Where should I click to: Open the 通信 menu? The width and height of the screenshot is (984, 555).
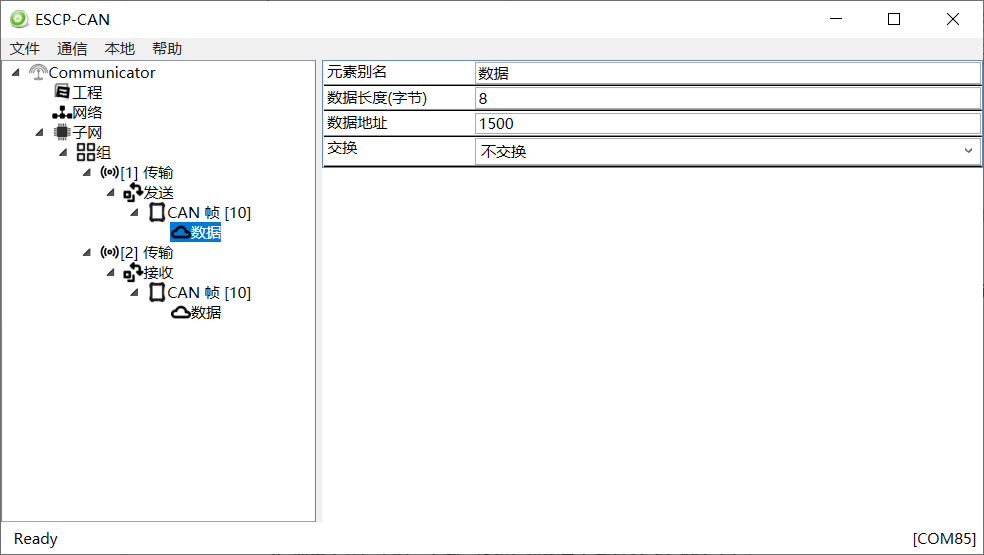pyautogui.click(x=72, y=48)
